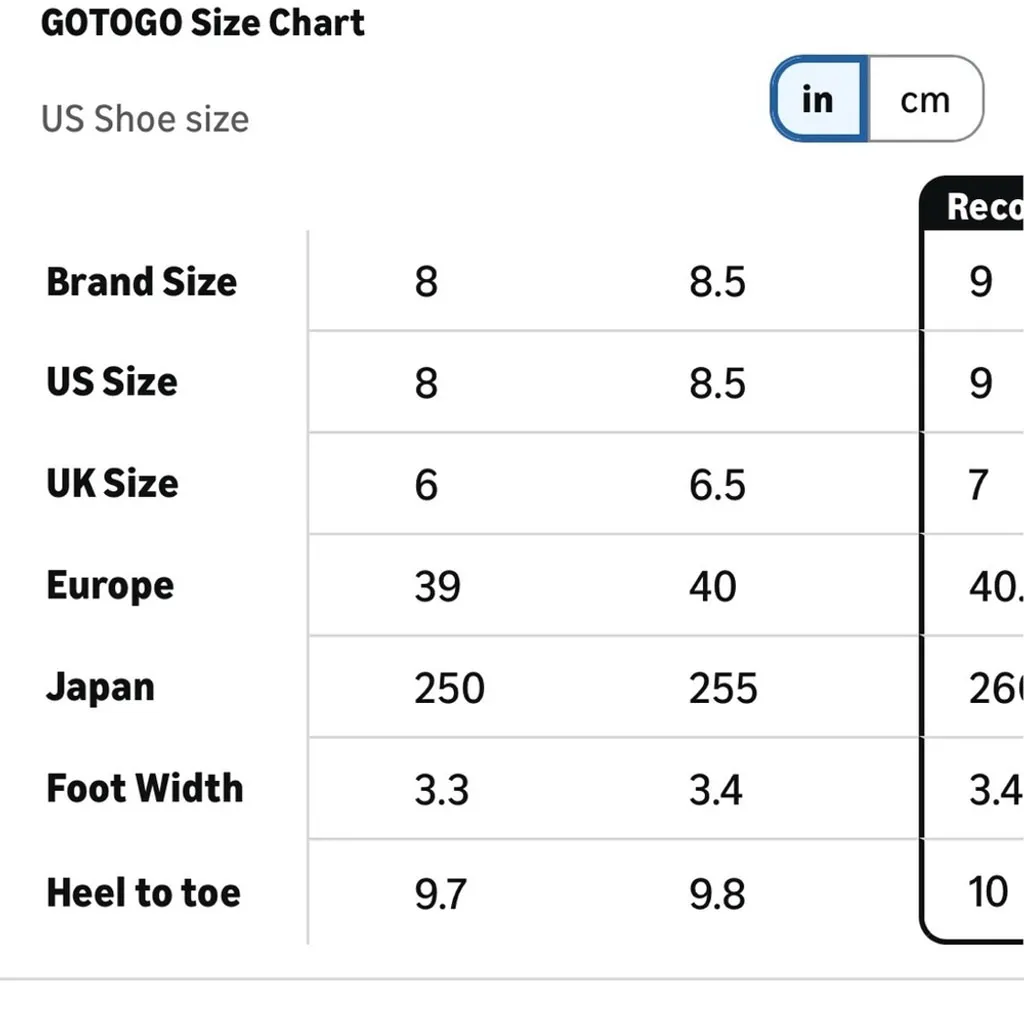1024x1024 pixels.
Task: Click the US Shoe size subtitle
Action: (145, 119)
